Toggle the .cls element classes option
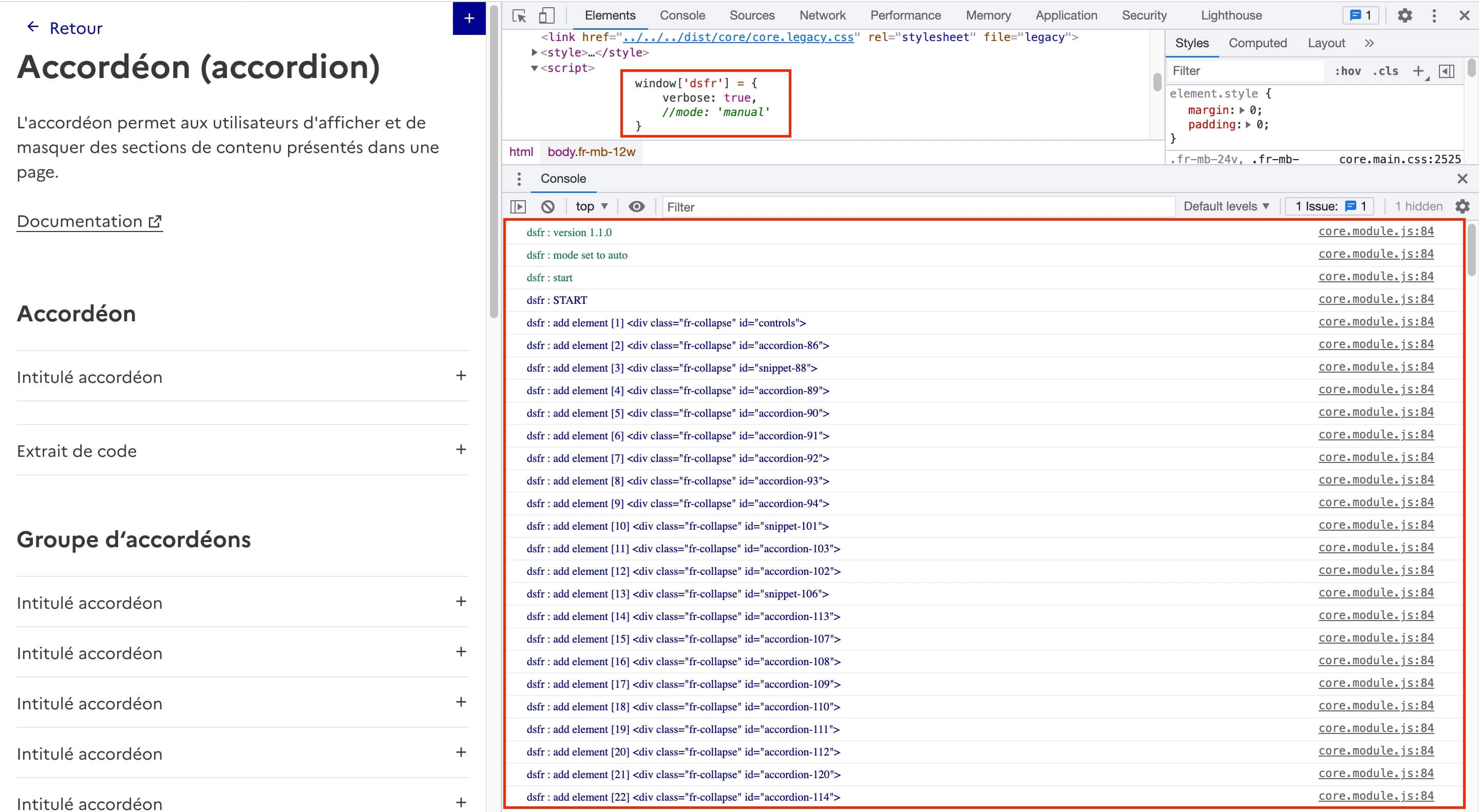The width and height of the screenshot is (1479, 812). tap(1386, 71)
